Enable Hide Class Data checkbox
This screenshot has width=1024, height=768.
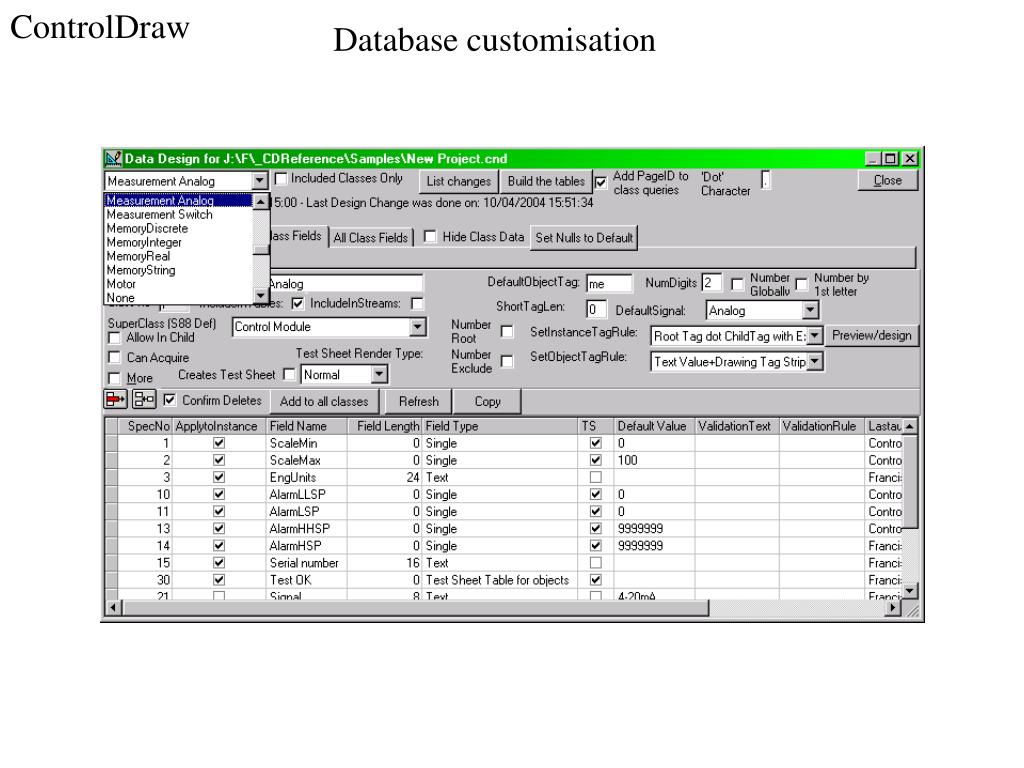tap(430, 236)
